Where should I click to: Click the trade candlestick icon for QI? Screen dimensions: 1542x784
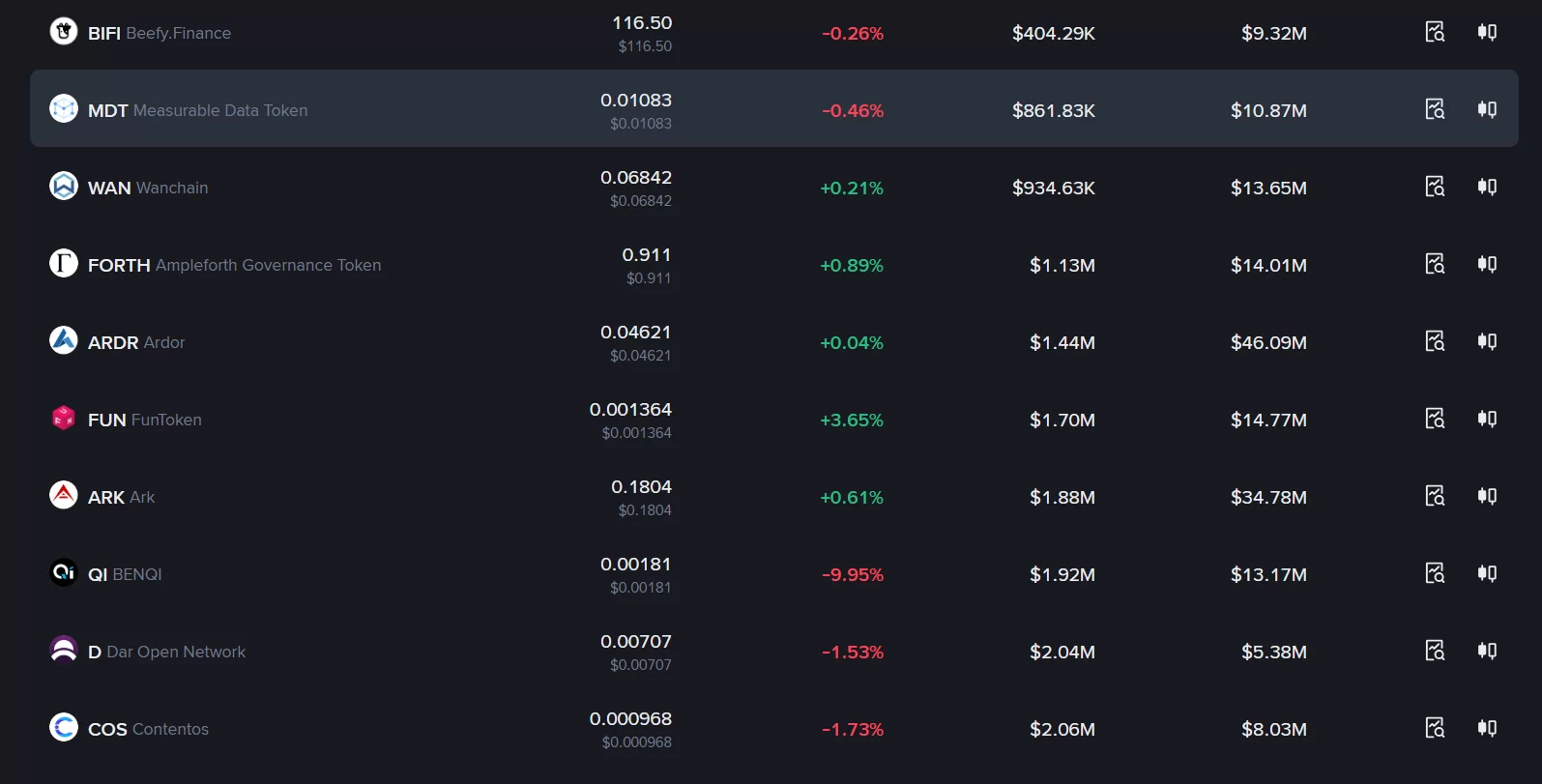[1487, 573]
